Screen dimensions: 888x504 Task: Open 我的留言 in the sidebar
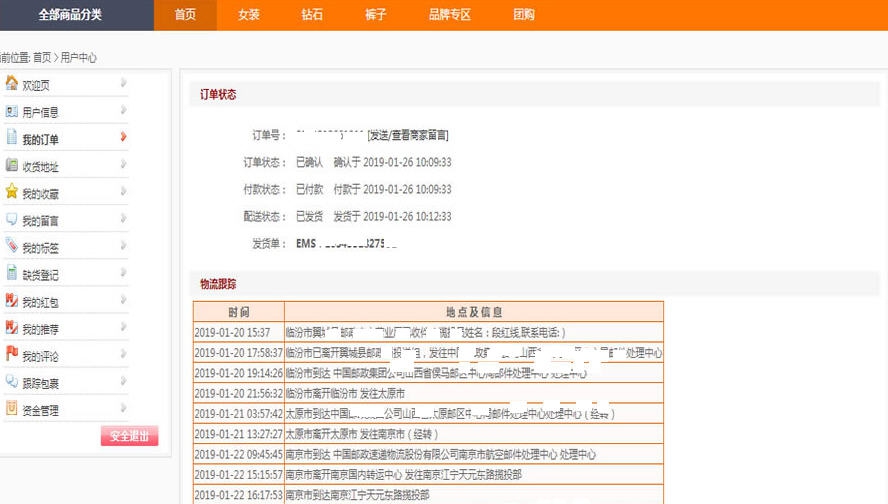tap(40, 221)
